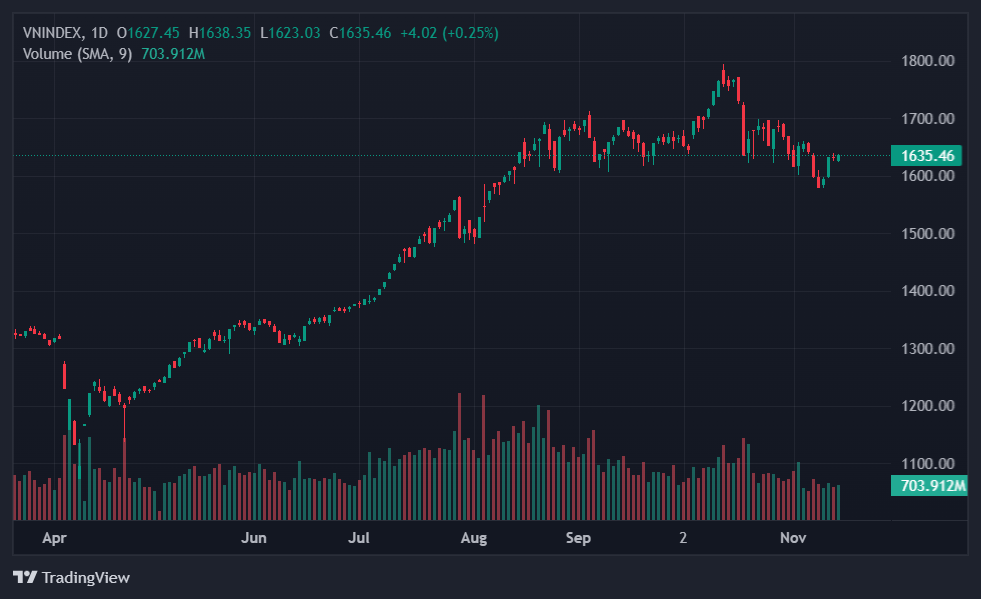The width and height of the screenshot is (981, 599).
Task: Click the "2" date marker on the time axis
Action: point(683,538)
